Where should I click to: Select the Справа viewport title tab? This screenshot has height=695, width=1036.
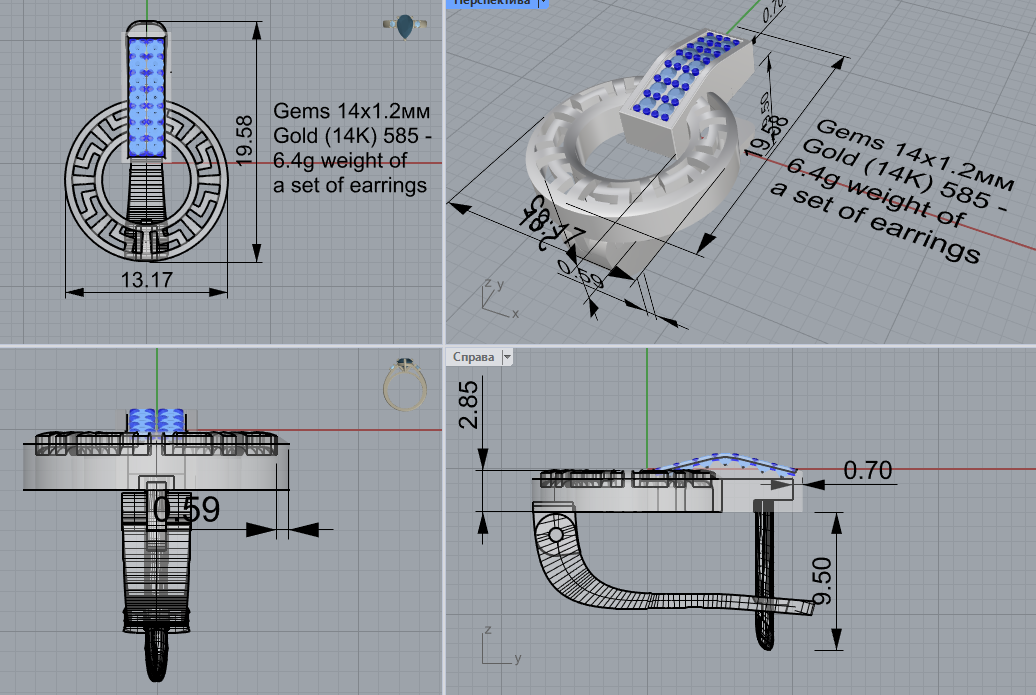click(473, 357)
